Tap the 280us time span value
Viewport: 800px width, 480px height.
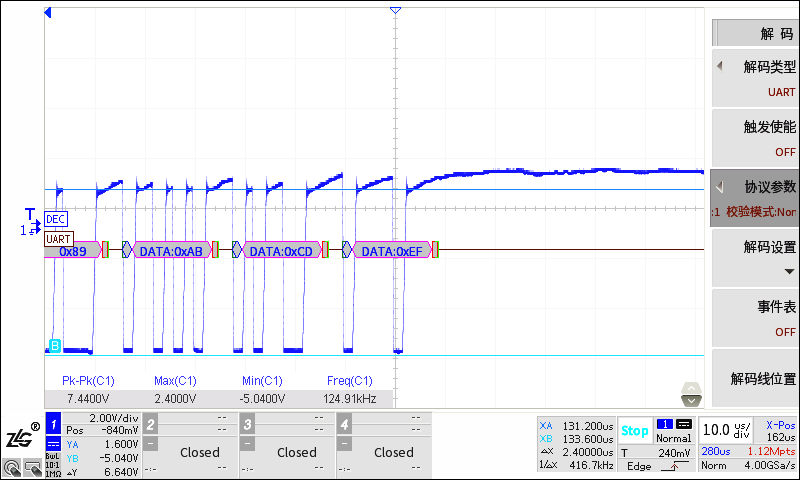(x=716, y=451)
